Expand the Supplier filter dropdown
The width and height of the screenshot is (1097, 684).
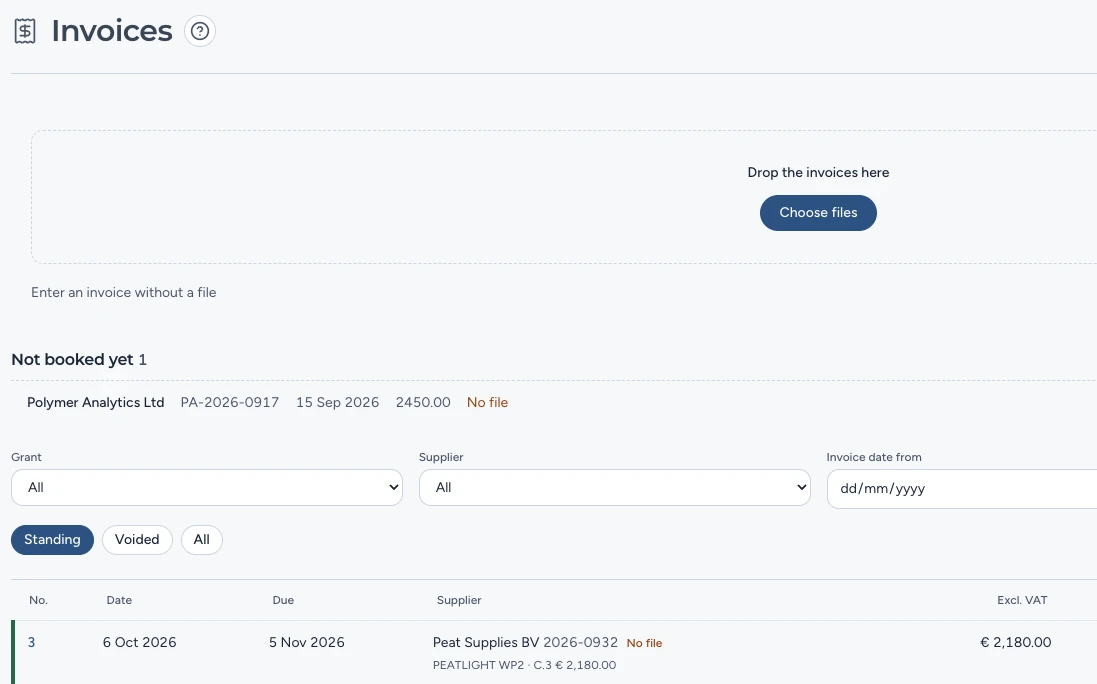click(614, 487)
